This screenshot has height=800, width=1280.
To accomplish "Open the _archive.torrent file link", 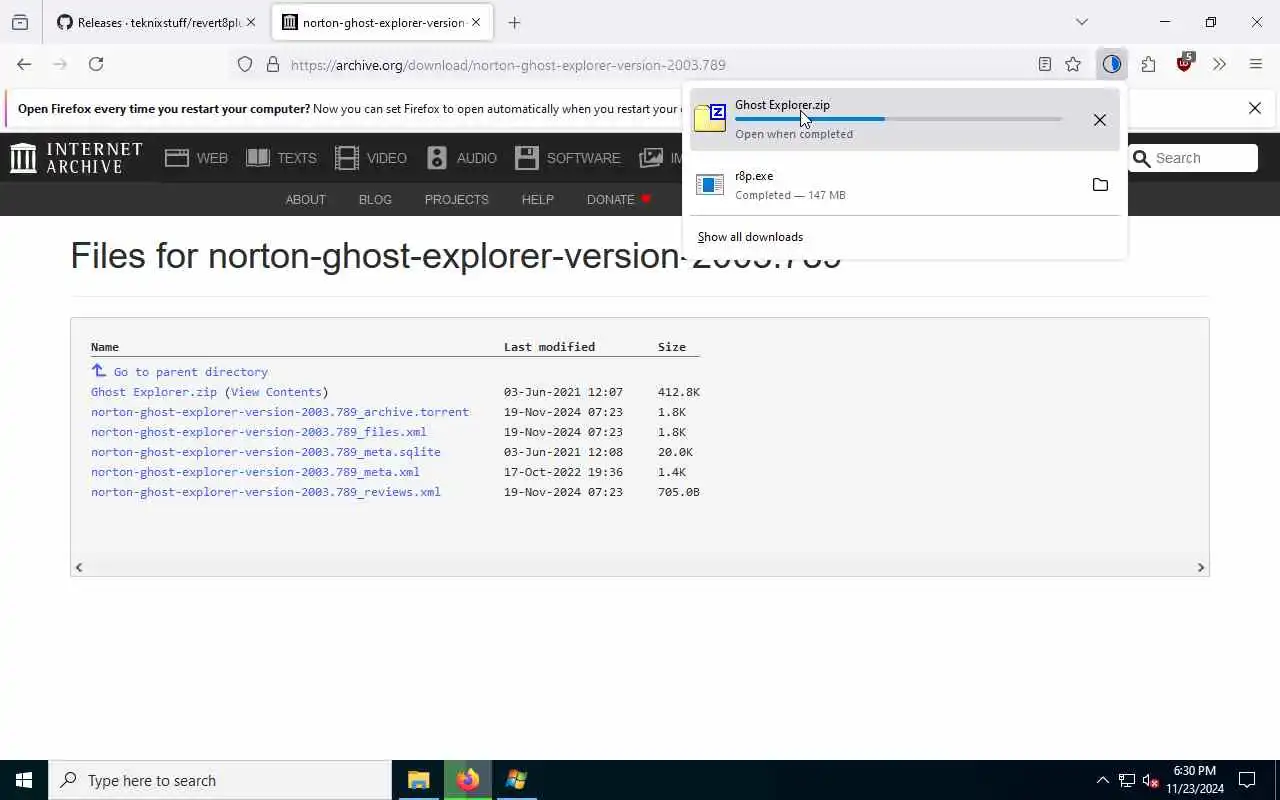I will [x=280, y=412].
